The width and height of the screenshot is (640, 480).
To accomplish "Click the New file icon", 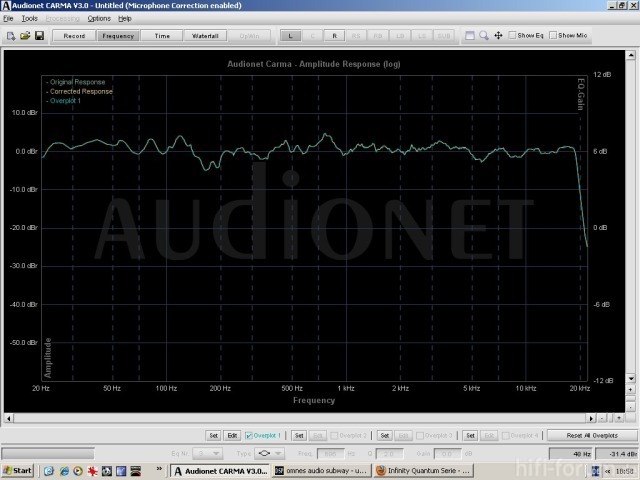I will 10,36.
